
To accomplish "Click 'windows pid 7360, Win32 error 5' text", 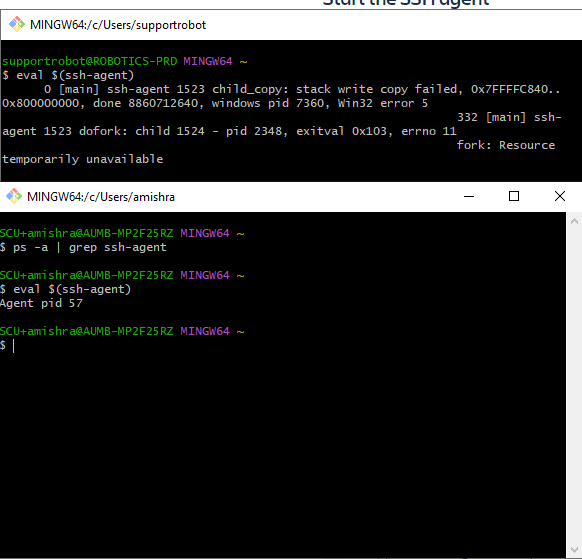I will tap(320, 103).
